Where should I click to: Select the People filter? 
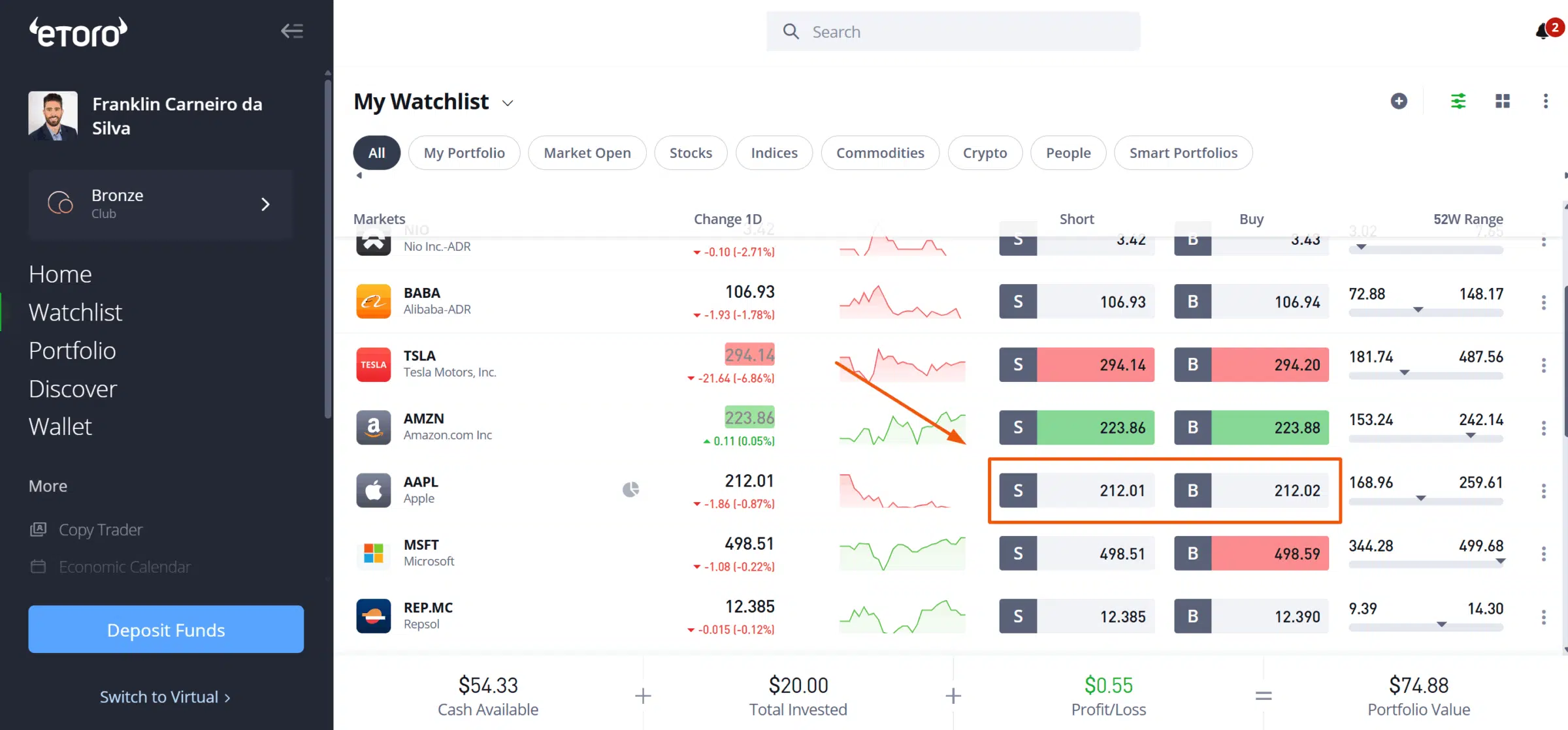click(1068, 153)
